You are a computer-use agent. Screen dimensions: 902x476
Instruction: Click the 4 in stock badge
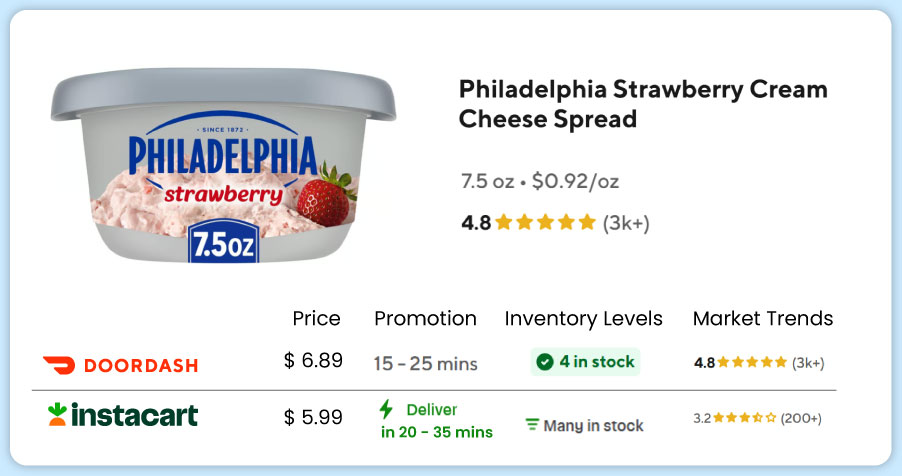585,362
